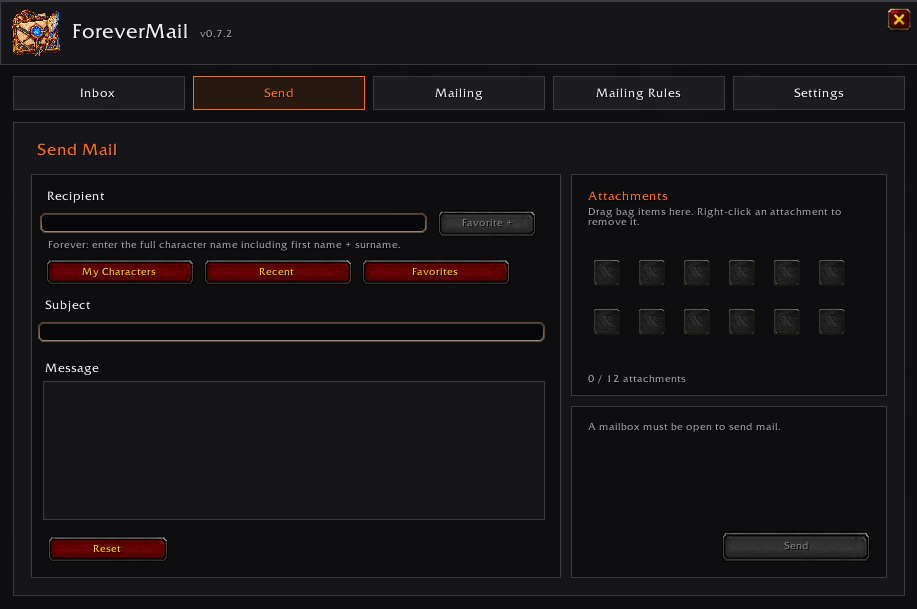Open the Settings tab
The height and width of the screenshot is (609, 917).
pyautogui.click(x=819, y=93)
